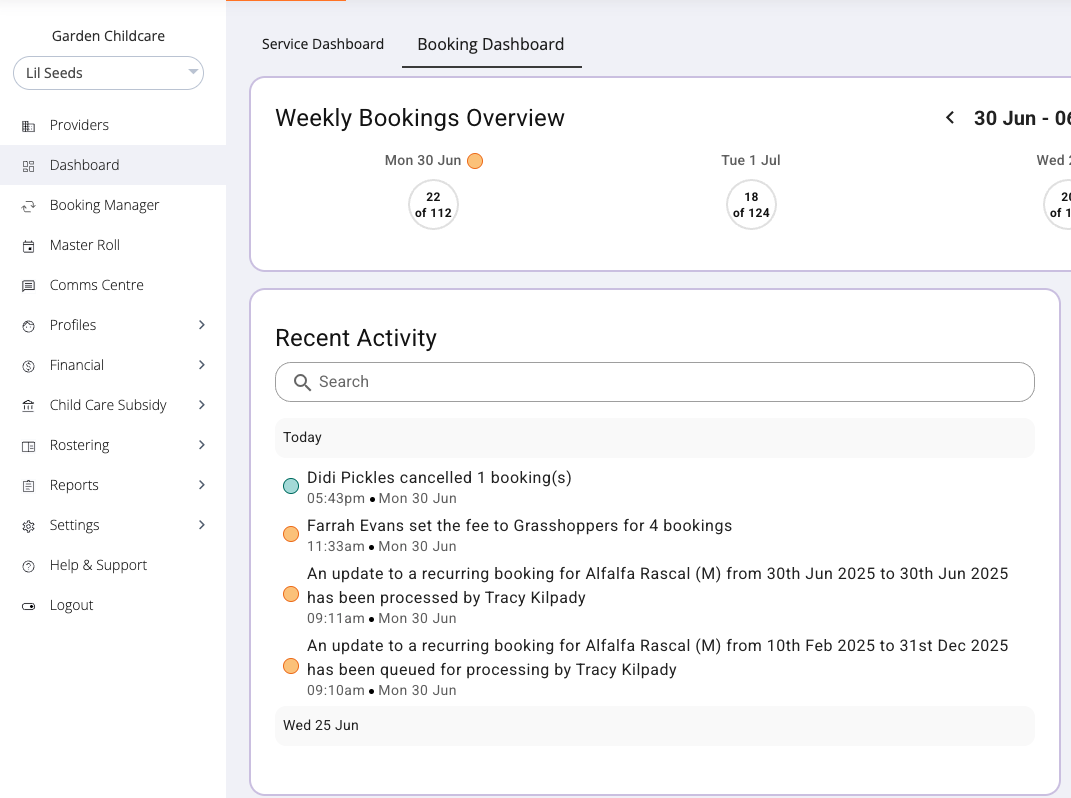Click the 18 of 124 bookings circle
This screenshot has width=1071, height=798.
[751, 204]
